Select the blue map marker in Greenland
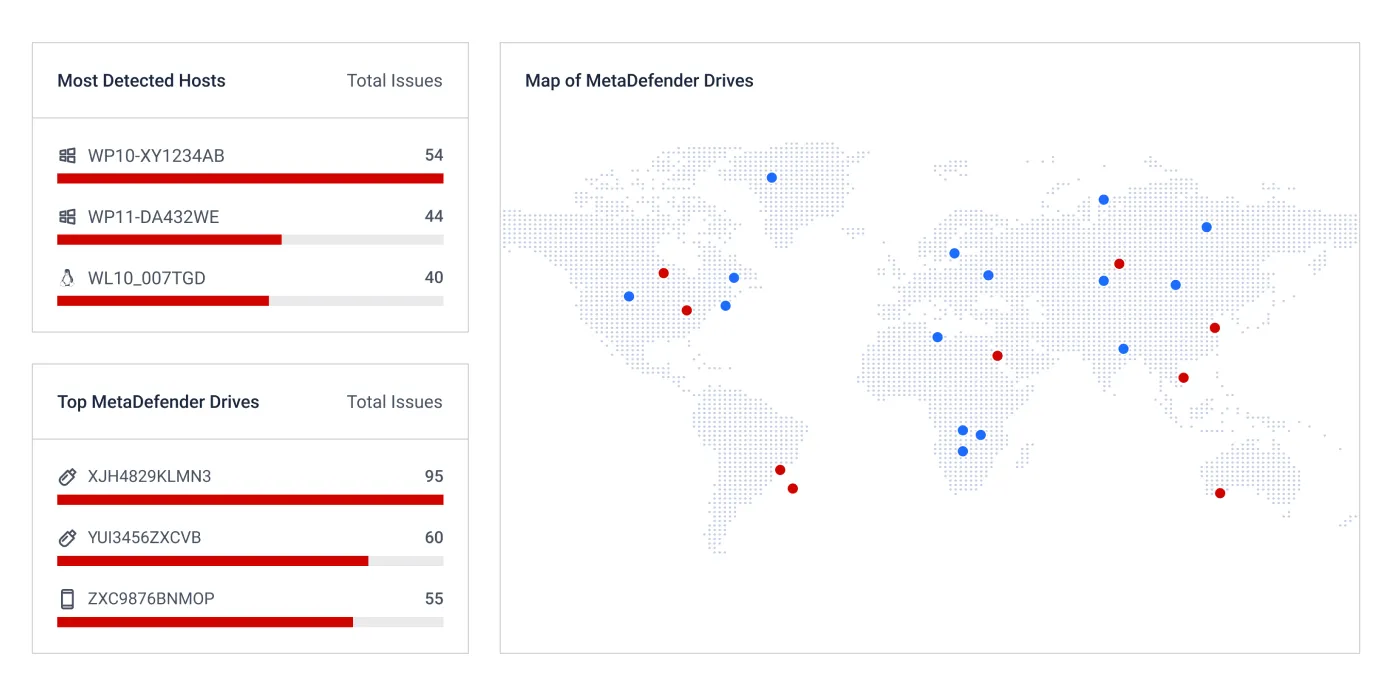This screenshot has height=696, width=1392. click(x=772, y=178)
